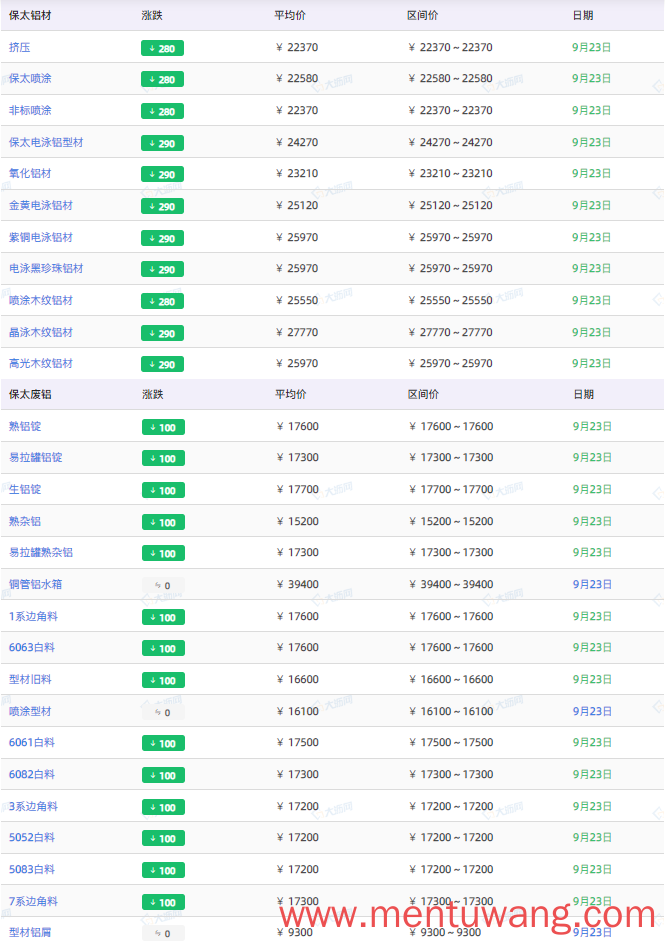Click the green 100 badge for 熟铝锭
The height and width of the screenshot is (945, 665).
click(x=163, y=427)
